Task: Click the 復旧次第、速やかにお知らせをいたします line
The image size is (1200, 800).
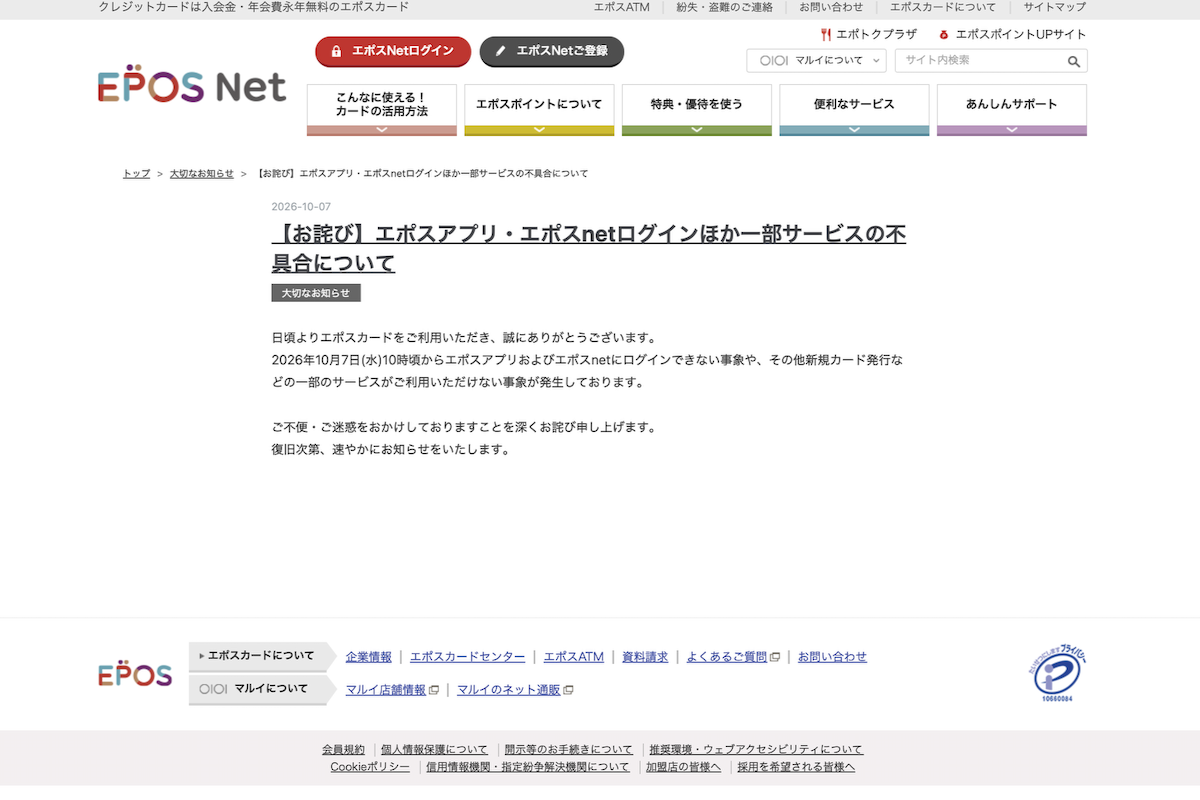Action: [391, 449]
